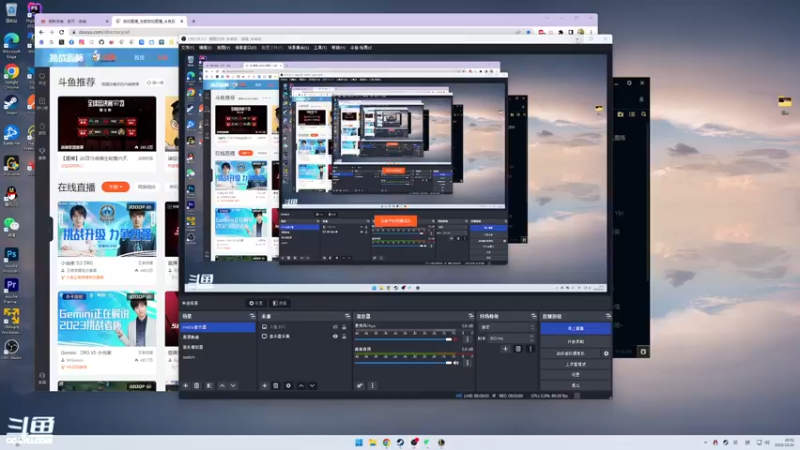Expand the orange category dropdown on Douyu
800x450 pixels.
click(115, 187)
